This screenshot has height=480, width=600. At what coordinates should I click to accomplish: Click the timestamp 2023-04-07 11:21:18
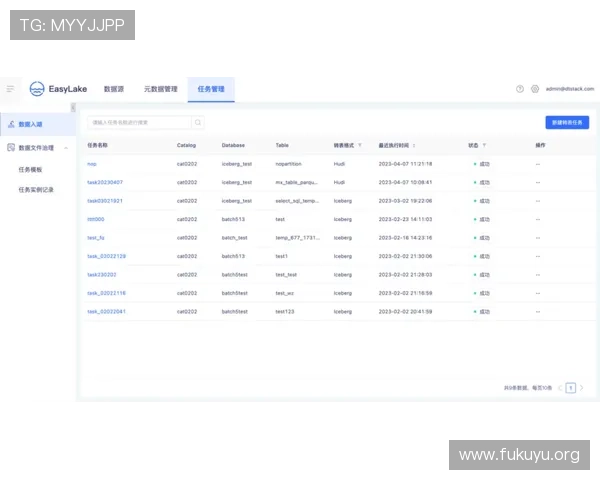[x=405, y=164]
